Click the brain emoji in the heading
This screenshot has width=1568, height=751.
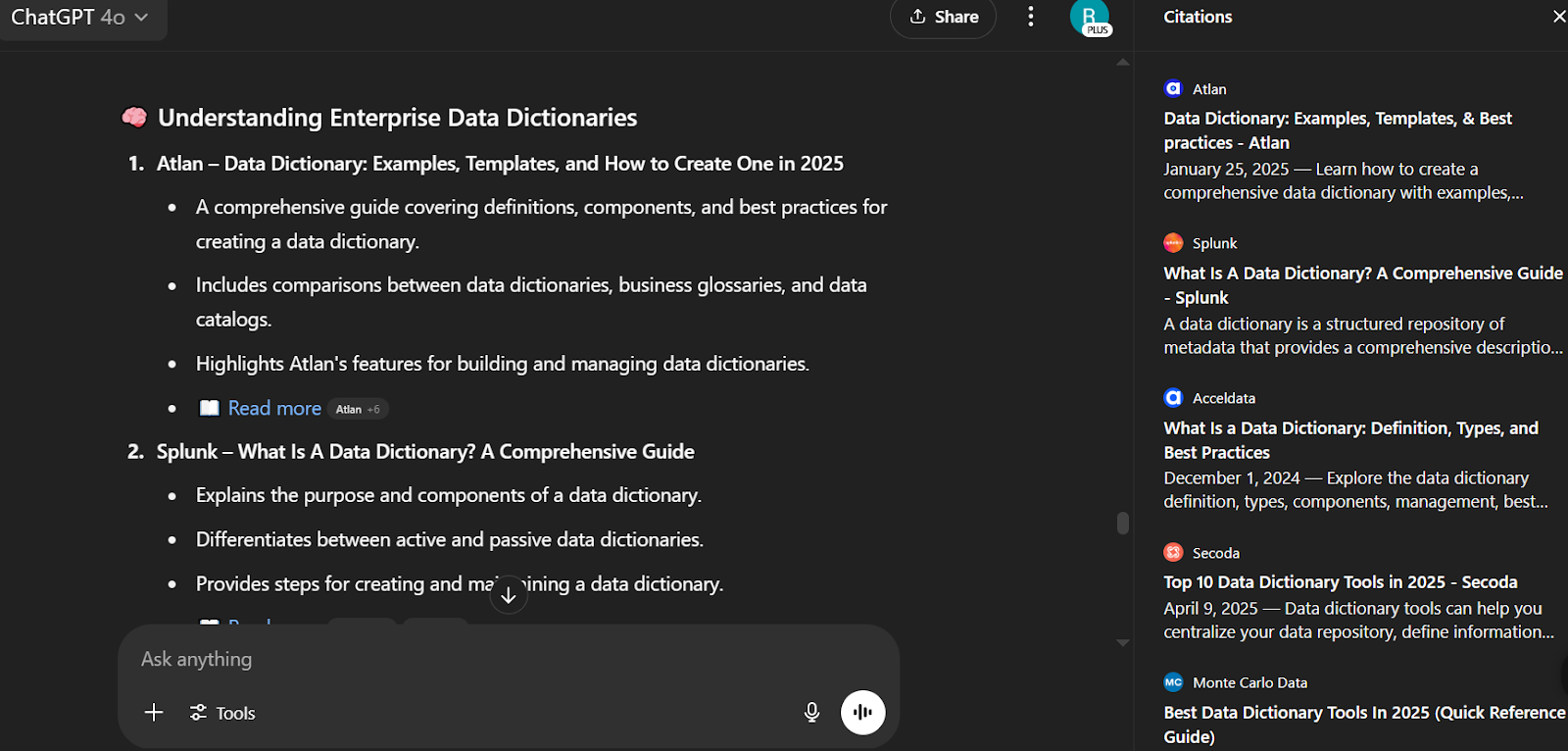click(x=134, y=118)
